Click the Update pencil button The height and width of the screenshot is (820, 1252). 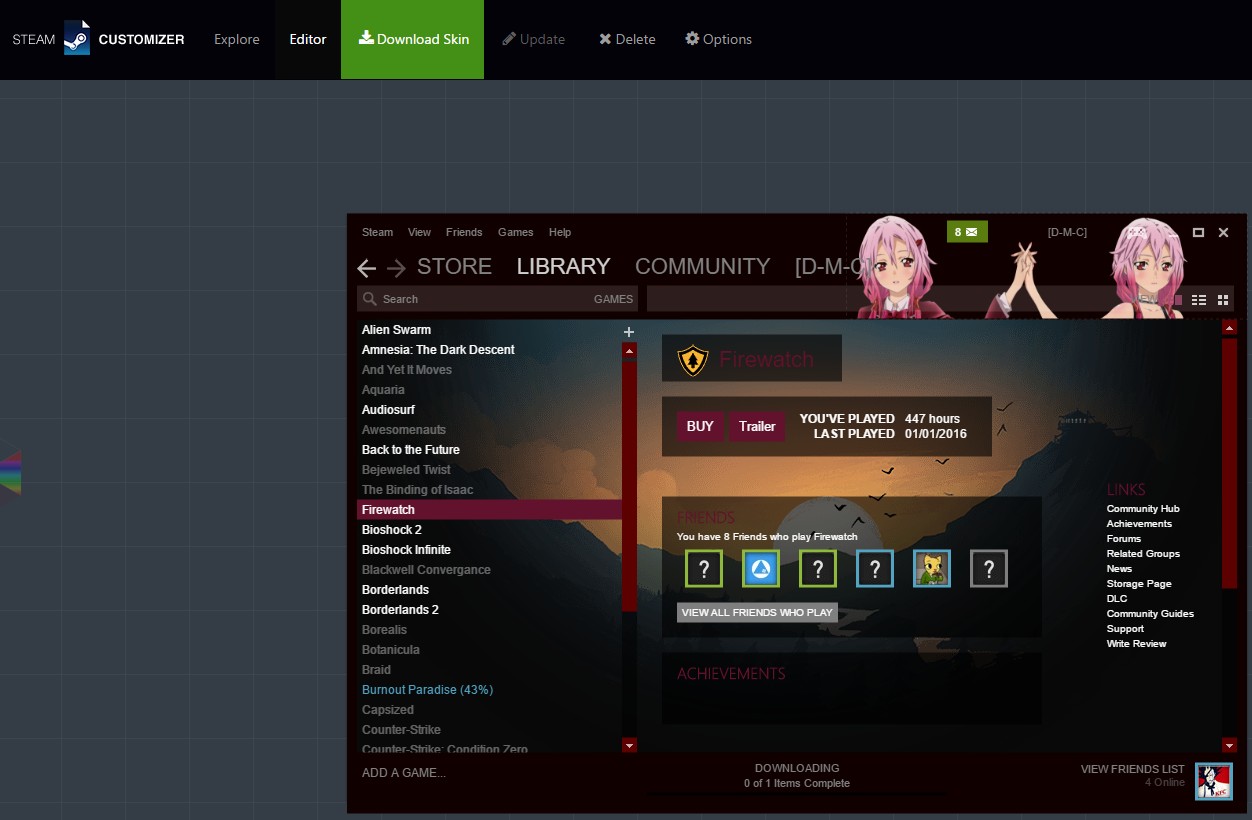point(534,39)
